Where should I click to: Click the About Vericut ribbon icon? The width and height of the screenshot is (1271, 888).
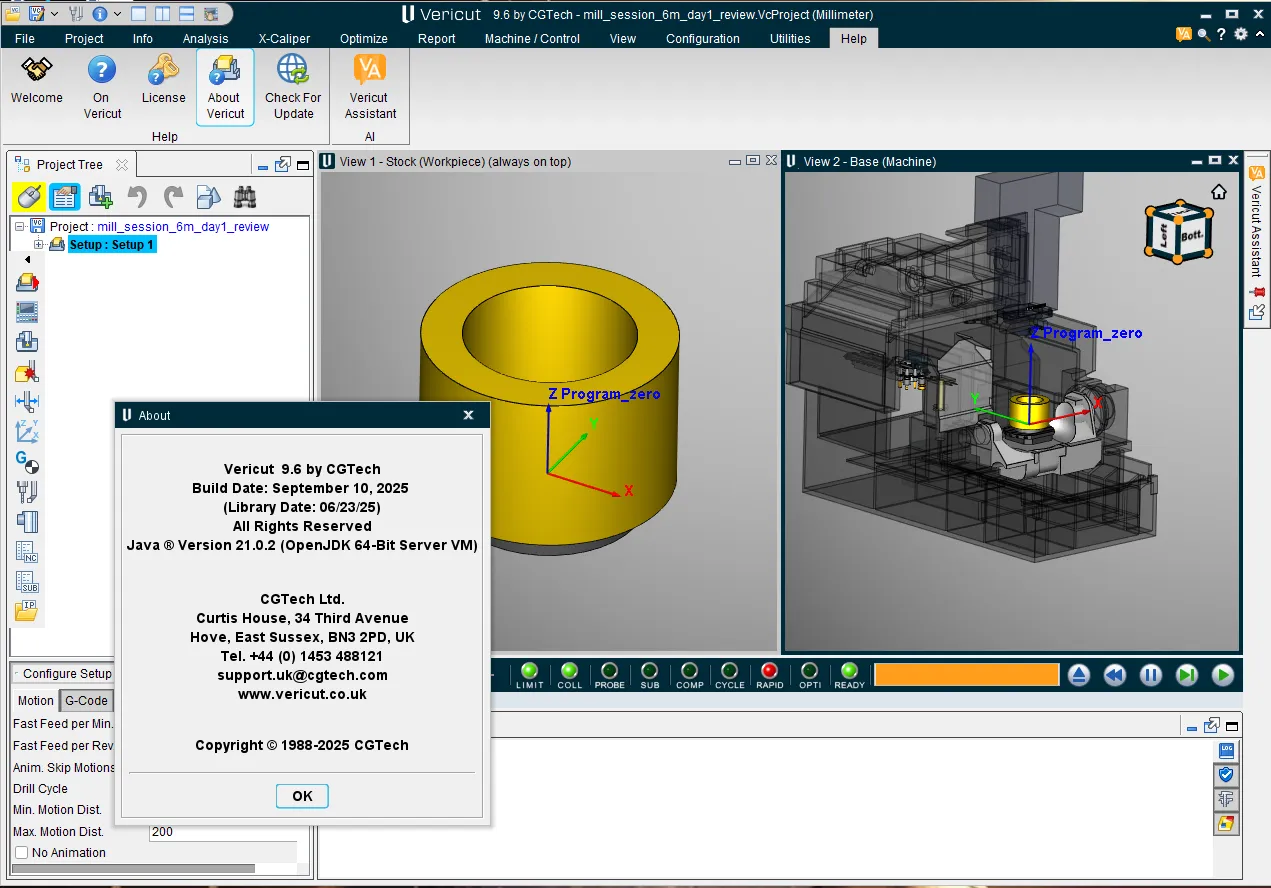click(x=225, y=70)
